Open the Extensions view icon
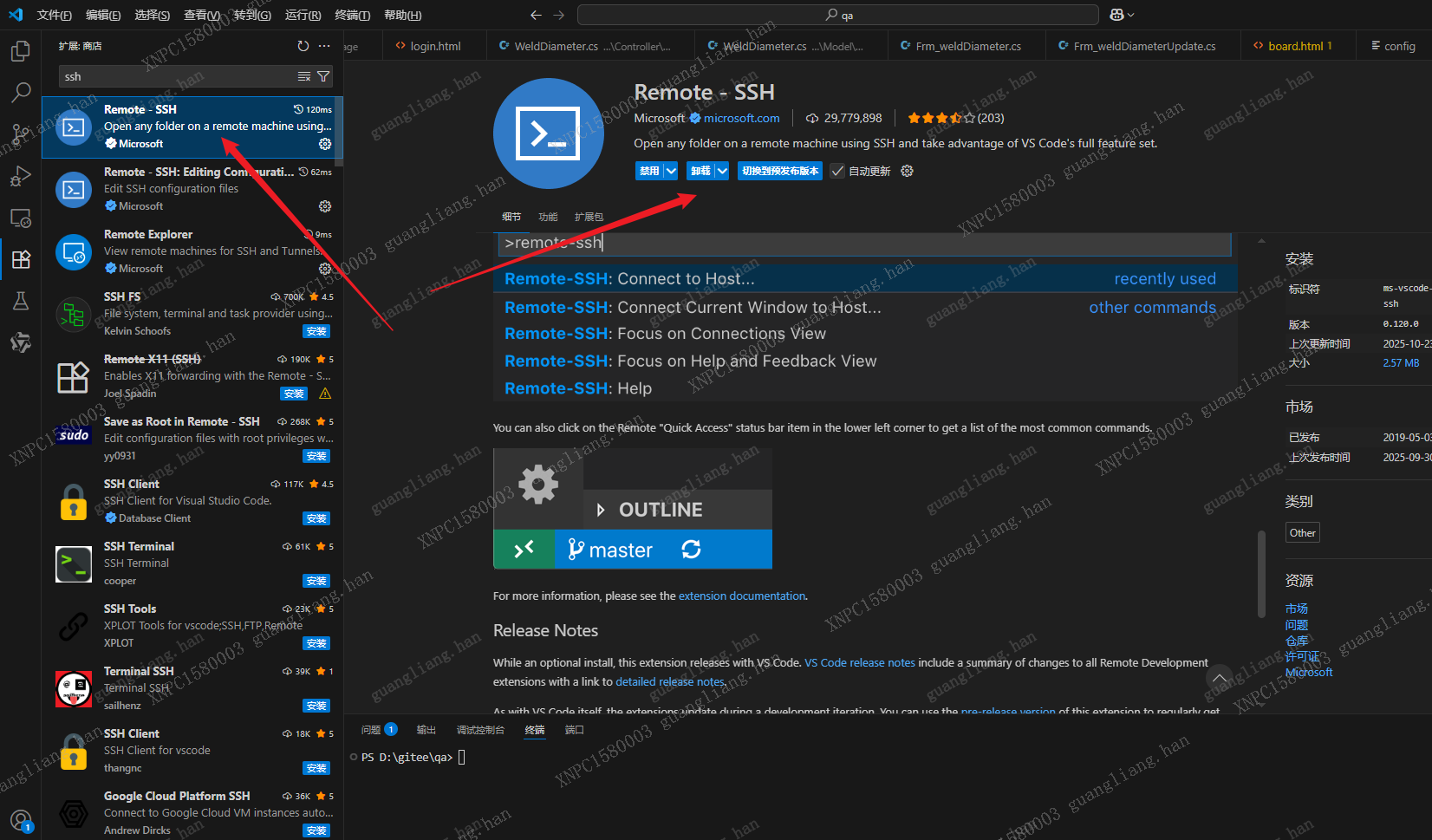 (x=20, y=259)
